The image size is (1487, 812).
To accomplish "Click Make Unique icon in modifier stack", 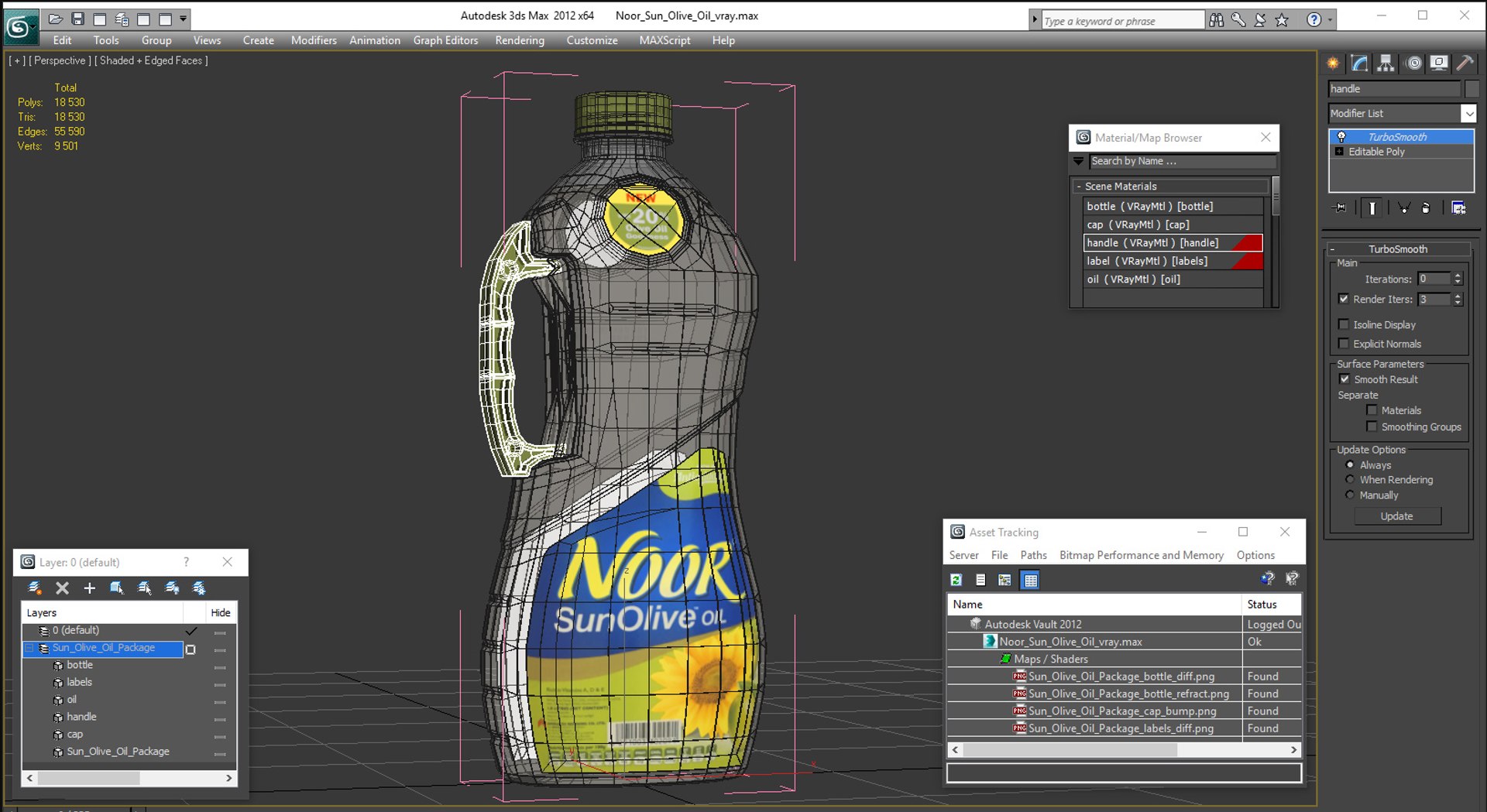I will pyautogui.click(x=1404, y=207).
